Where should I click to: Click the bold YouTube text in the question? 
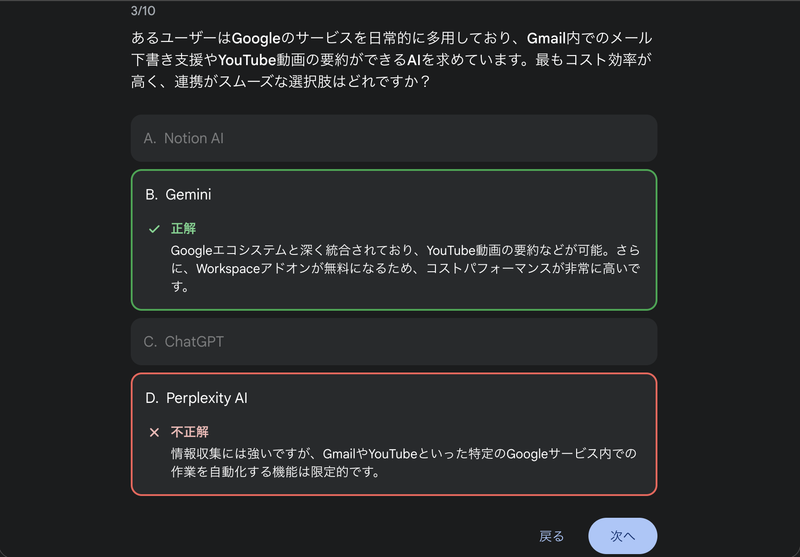[247, 60]
